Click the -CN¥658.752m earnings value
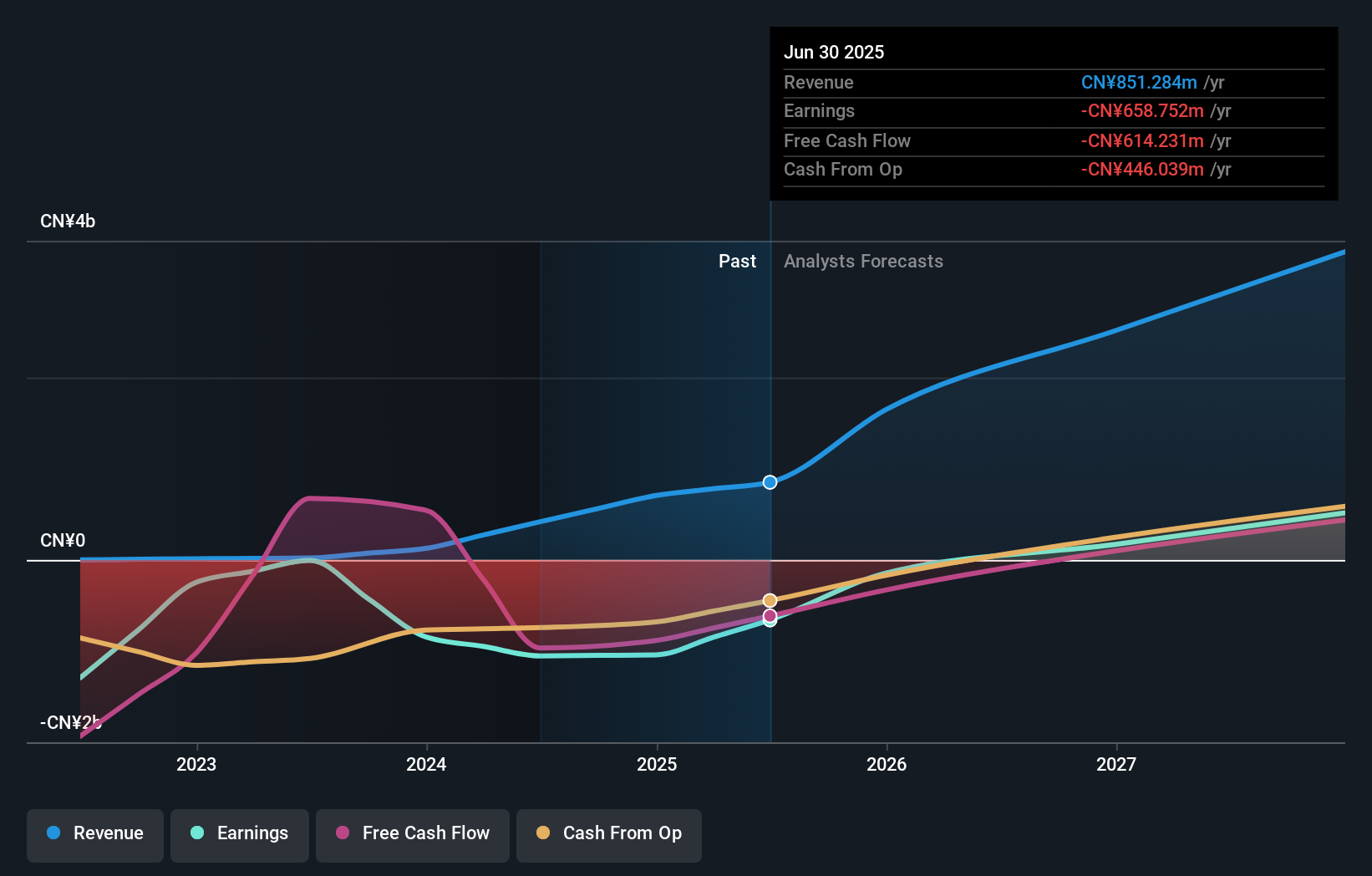Screen dimensions: 1372x876 click(x=1142, y=111)
